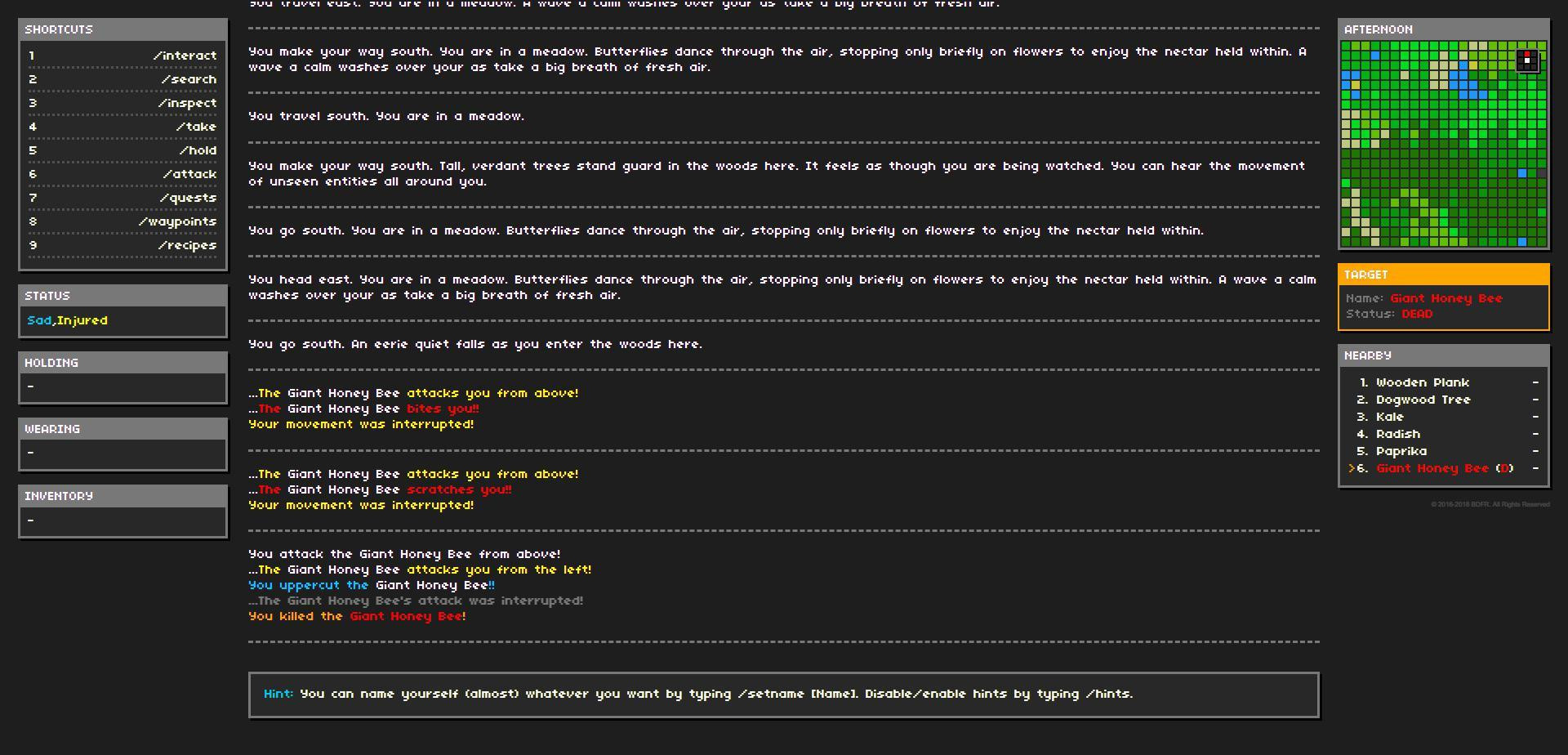The image size is (1568, 755).
Task: Pick Kale from the Nearby list
Action: (1443, 417)
